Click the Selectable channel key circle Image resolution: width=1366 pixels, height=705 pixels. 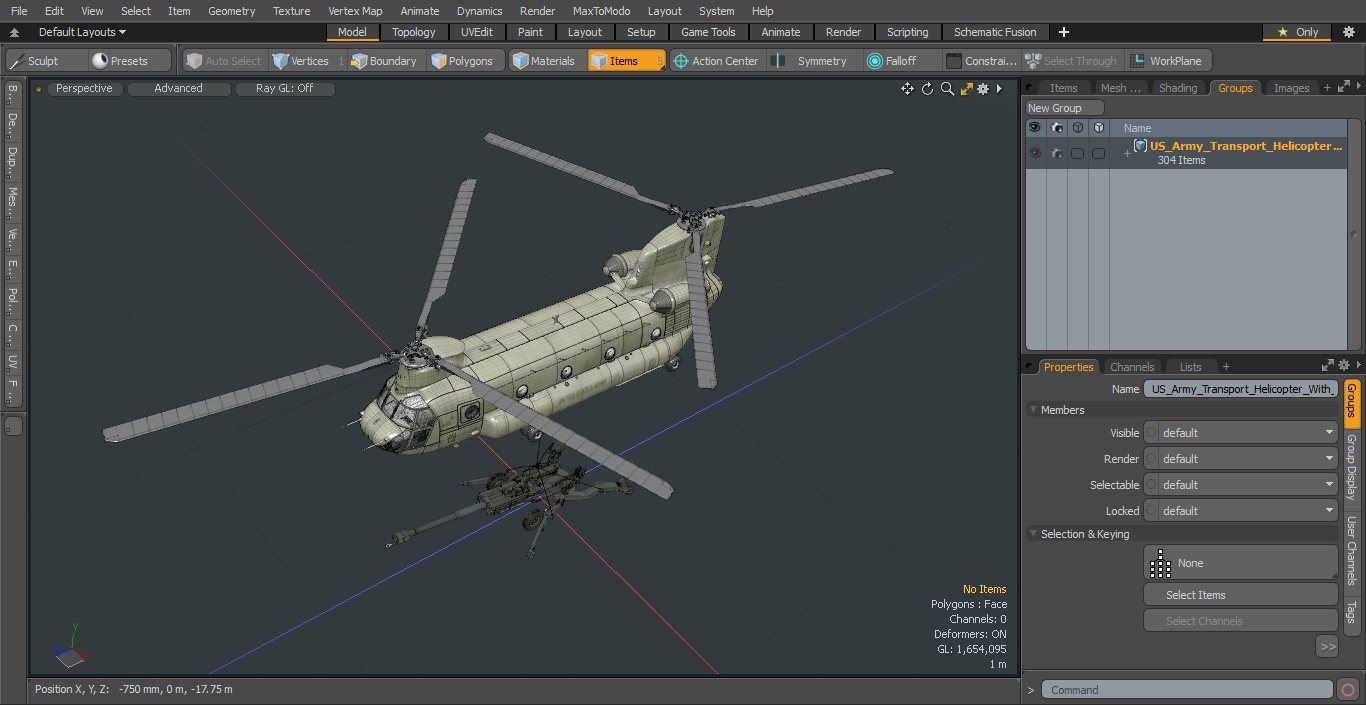point(1151,485)
